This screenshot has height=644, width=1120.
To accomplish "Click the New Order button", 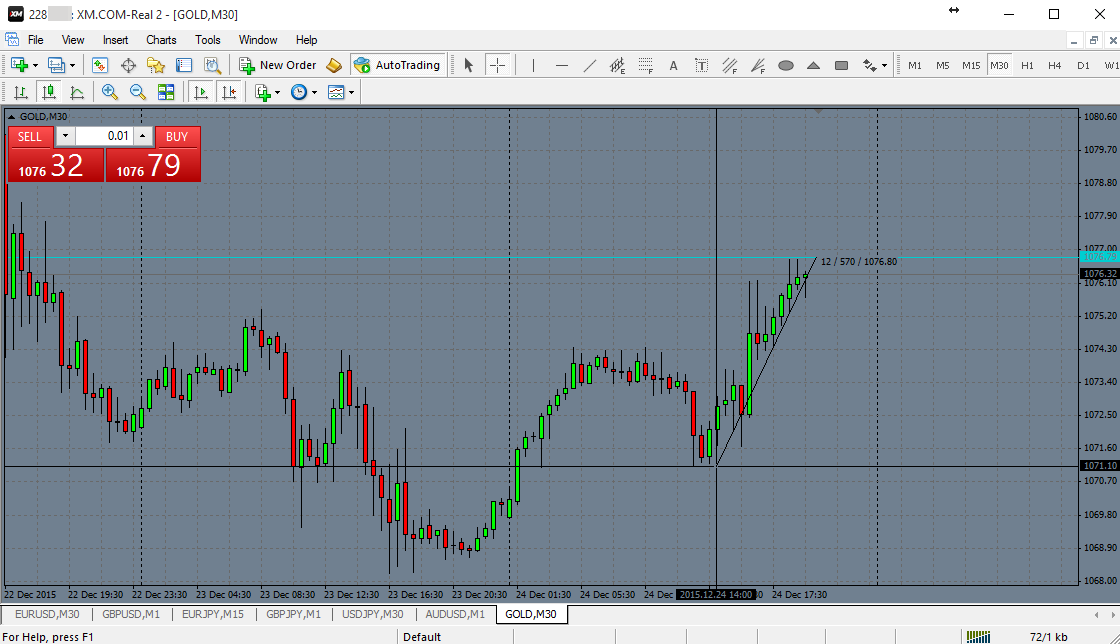I will [278, 65].
